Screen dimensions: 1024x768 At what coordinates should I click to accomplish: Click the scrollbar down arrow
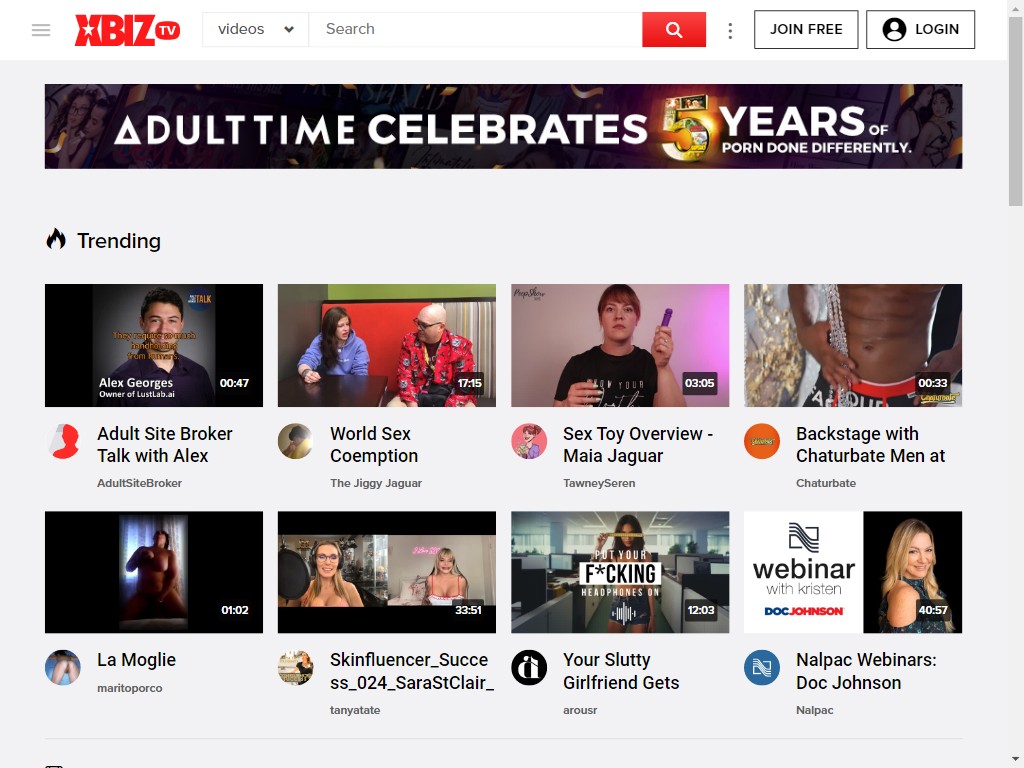(x=1016, y=760)
